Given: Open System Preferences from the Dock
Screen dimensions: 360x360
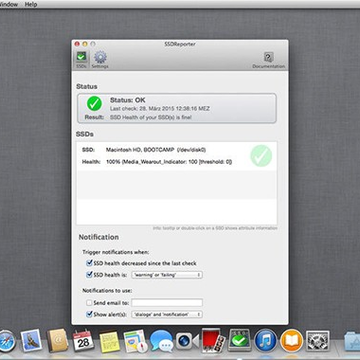Looking at the screenshot, I should (318, 341).
